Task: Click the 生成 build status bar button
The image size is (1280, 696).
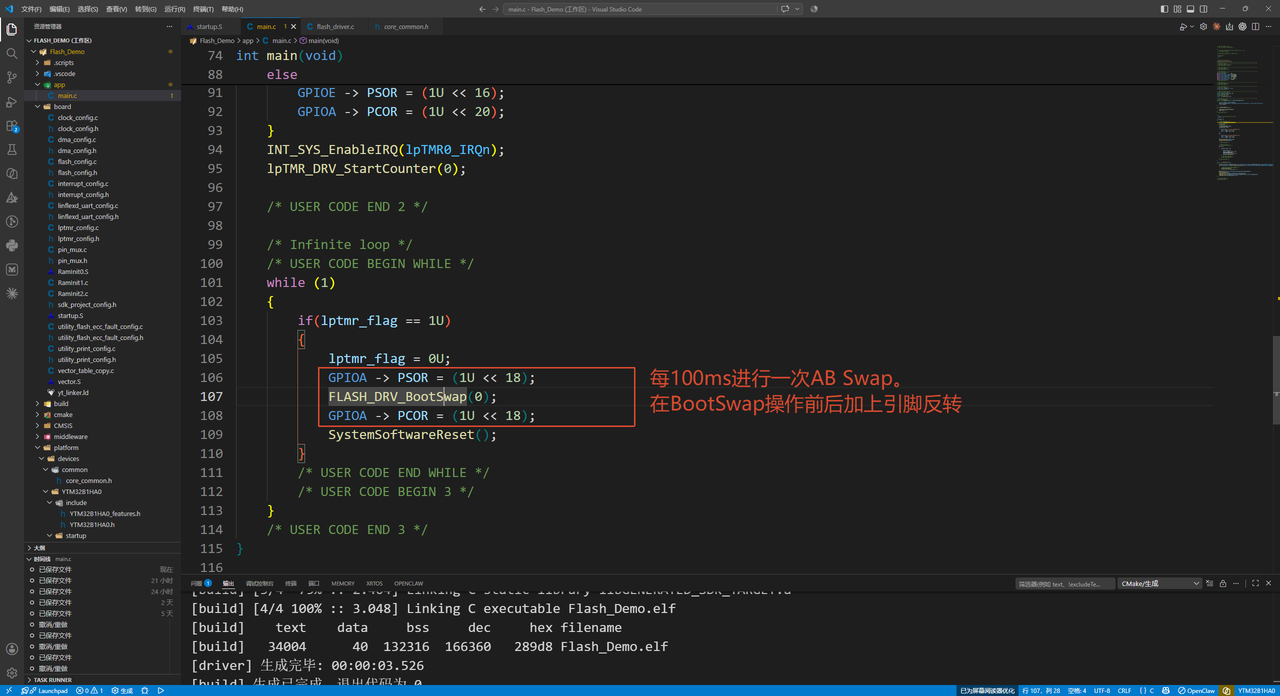Action: click(123, 691)
